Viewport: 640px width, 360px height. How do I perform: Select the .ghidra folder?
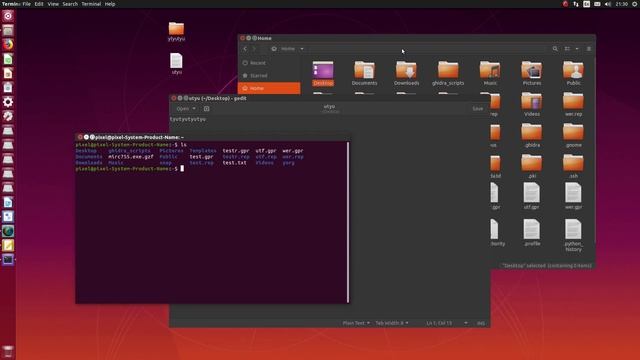532,136
